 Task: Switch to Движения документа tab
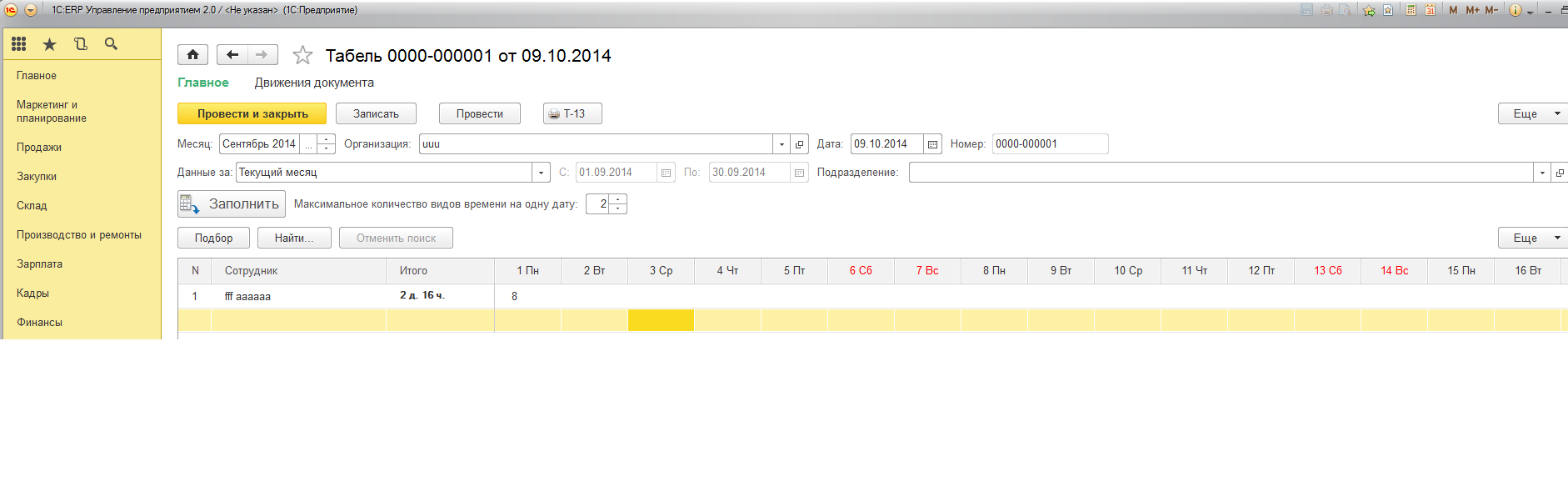[x=314, y=83]
